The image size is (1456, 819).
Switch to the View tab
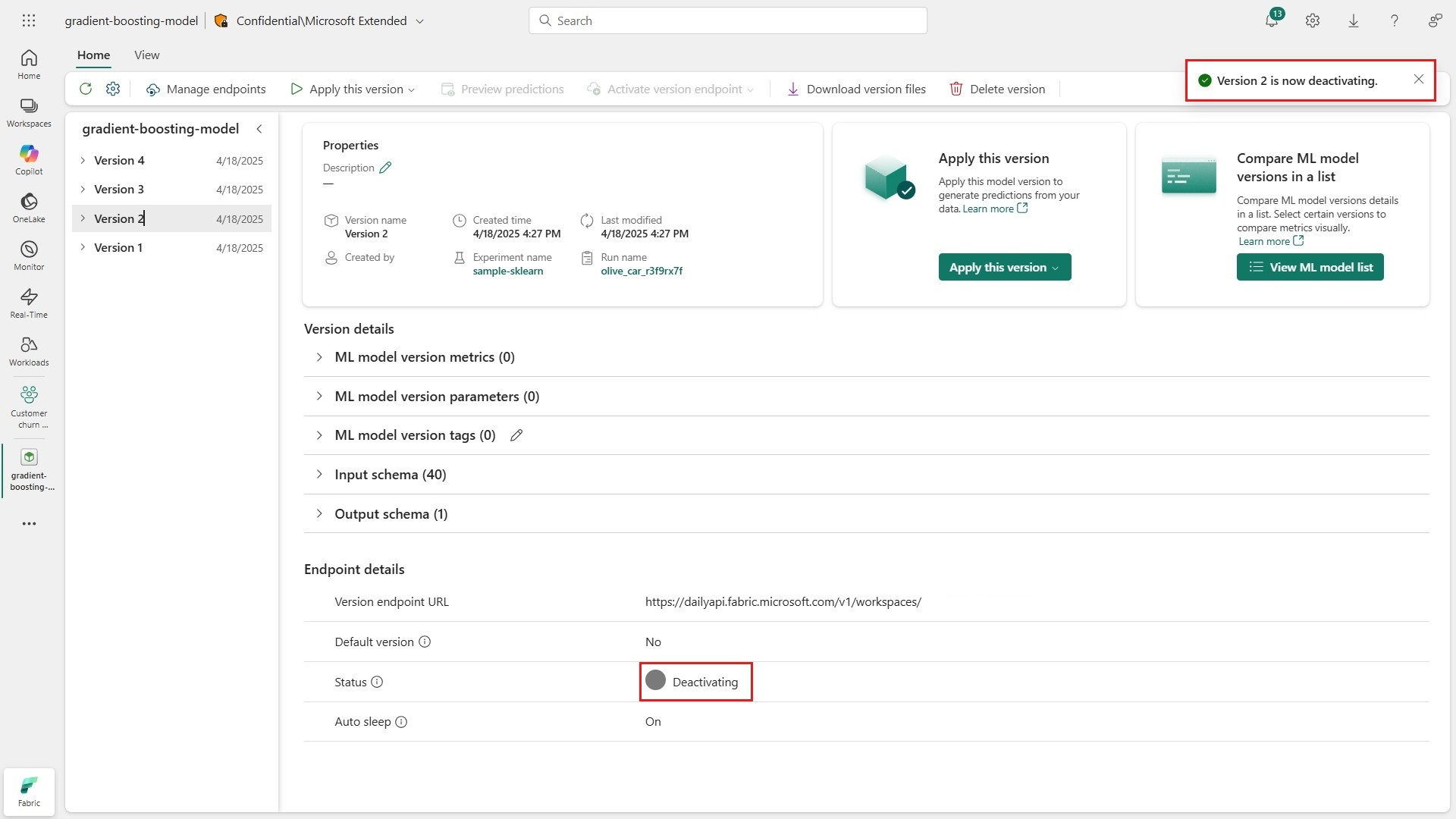click(x=146, y=55)
